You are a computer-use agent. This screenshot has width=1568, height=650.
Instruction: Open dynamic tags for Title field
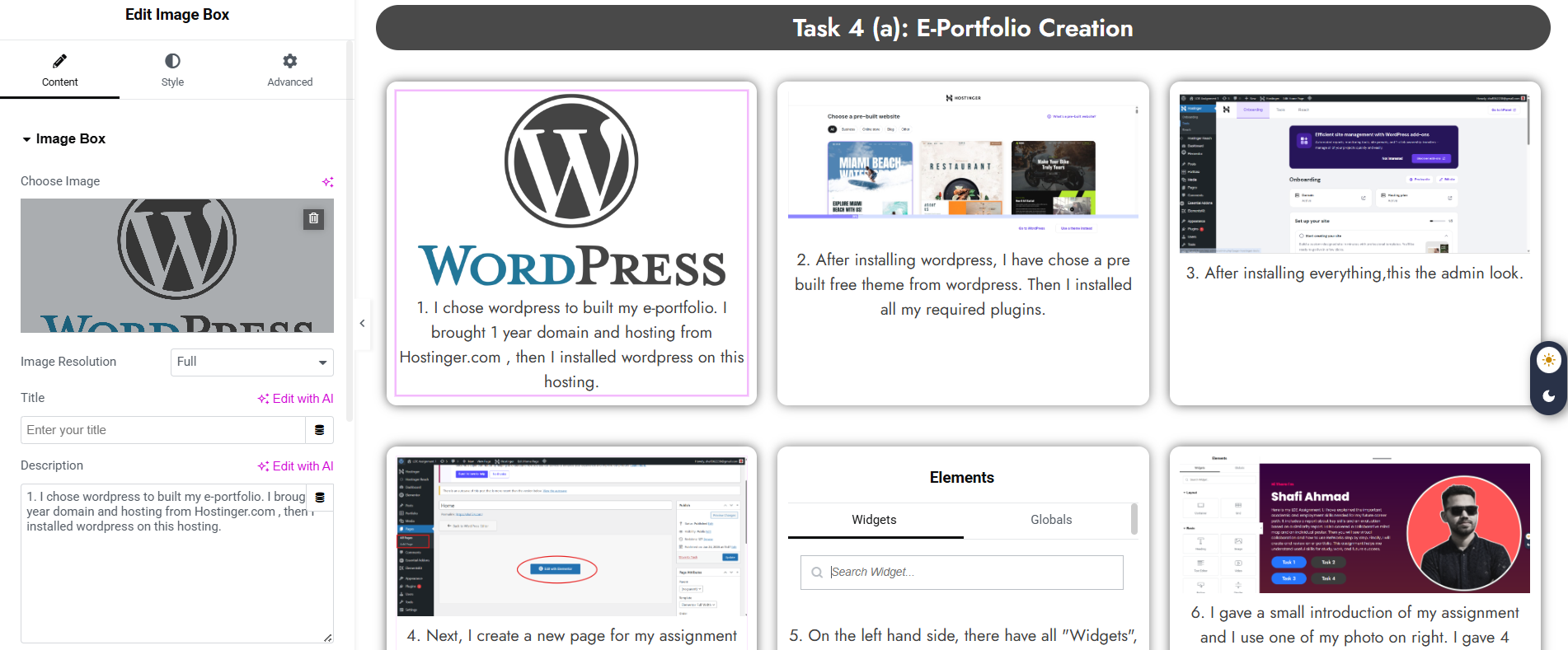tap(320, 430)
